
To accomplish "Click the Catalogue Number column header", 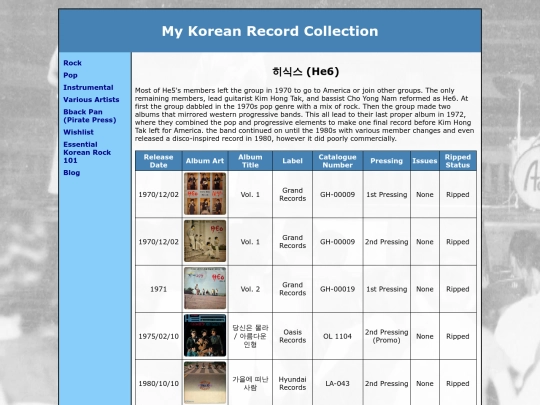I will click(338, 161).
